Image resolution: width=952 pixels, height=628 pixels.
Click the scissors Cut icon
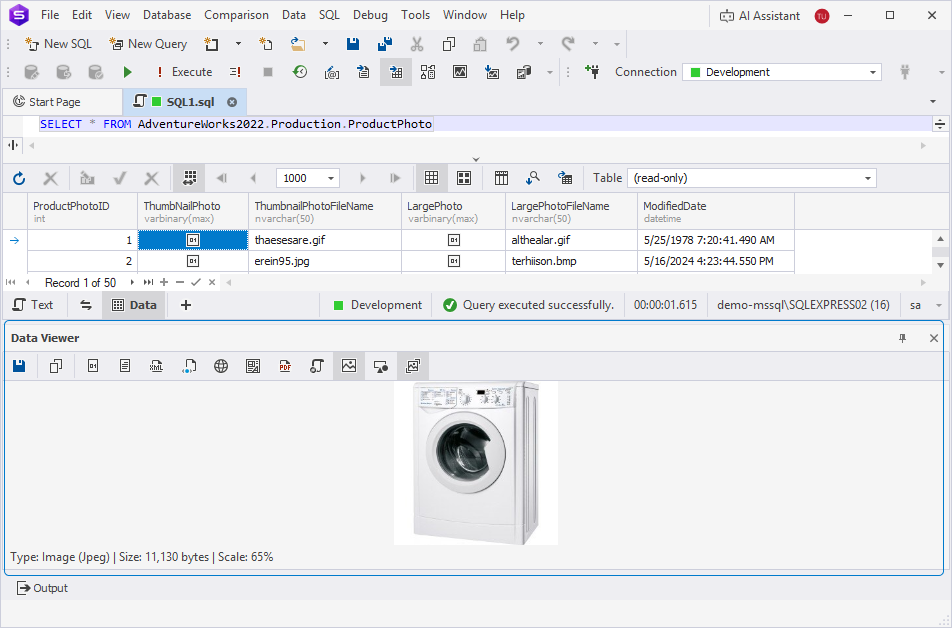tap(417, 44)
